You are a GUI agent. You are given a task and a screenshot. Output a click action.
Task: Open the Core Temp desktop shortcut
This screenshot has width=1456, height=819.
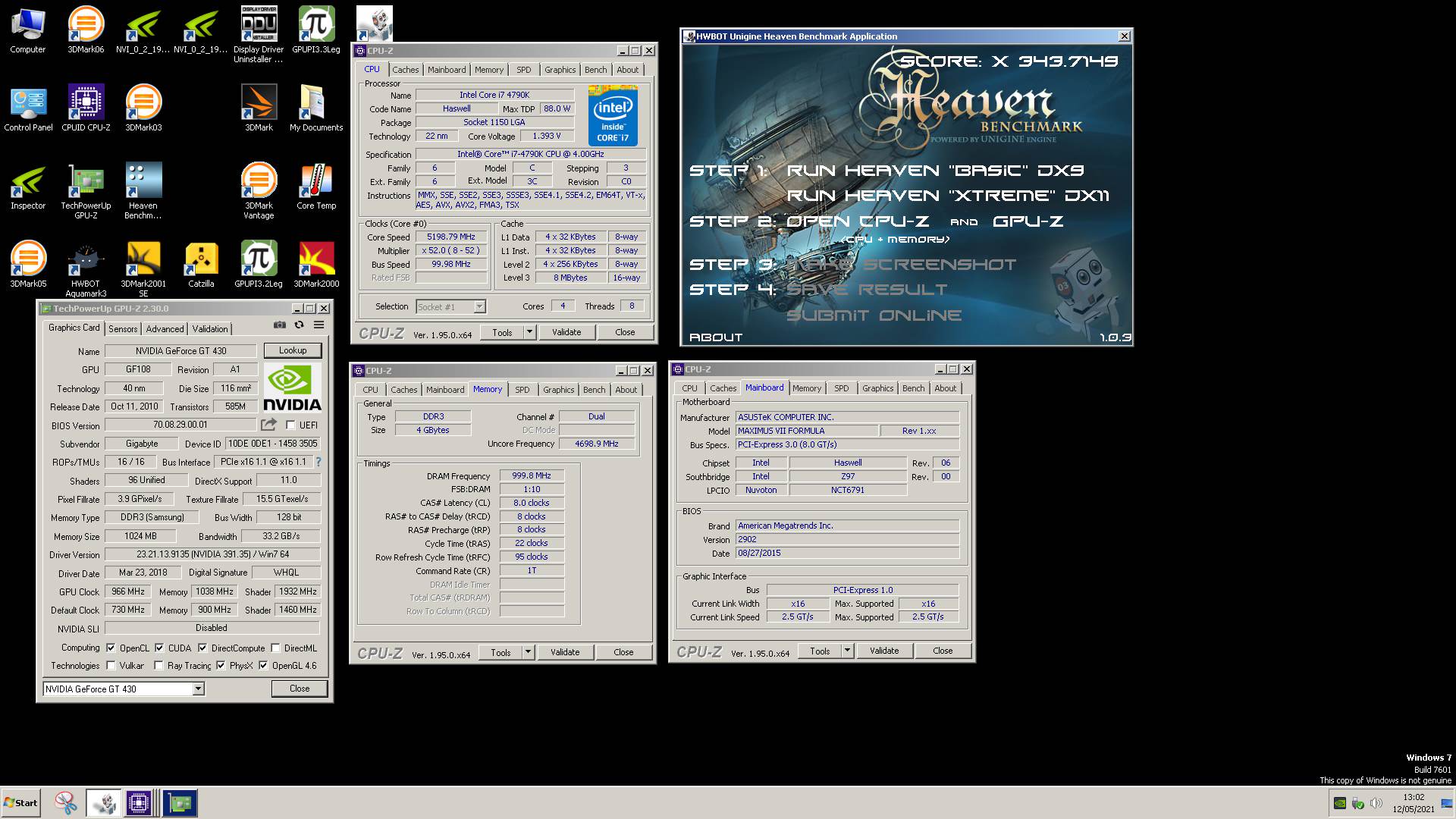pyautogui.click(x=316, y=187)
